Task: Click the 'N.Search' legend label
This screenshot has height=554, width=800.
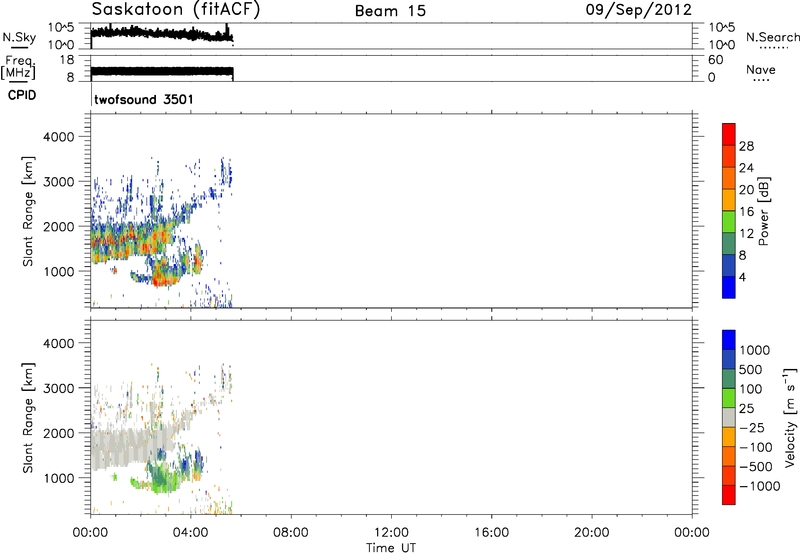Action: pyautogui.click(x=773, y=37)
